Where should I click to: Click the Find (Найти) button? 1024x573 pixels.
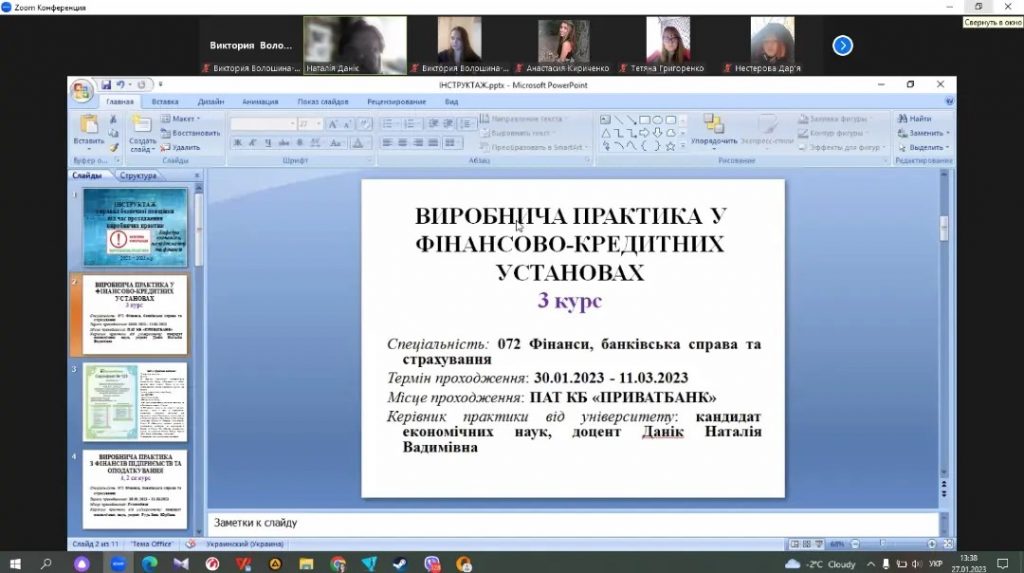click(914, 119)
